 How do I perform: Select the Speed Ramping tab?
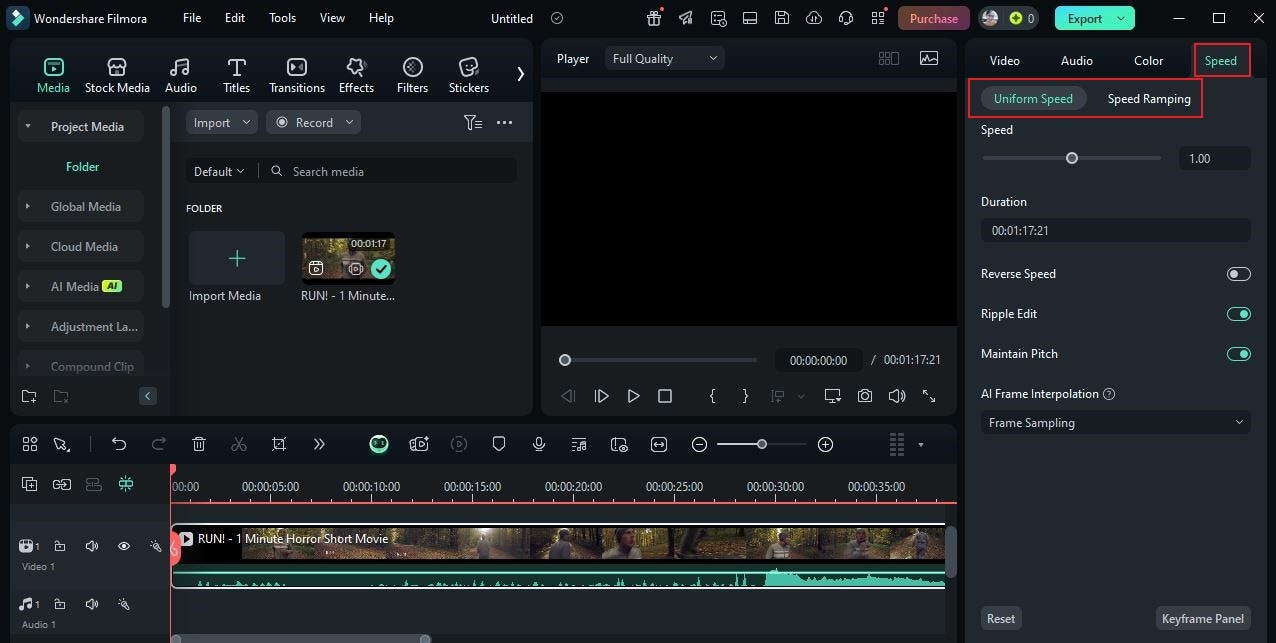[1149, 99]
